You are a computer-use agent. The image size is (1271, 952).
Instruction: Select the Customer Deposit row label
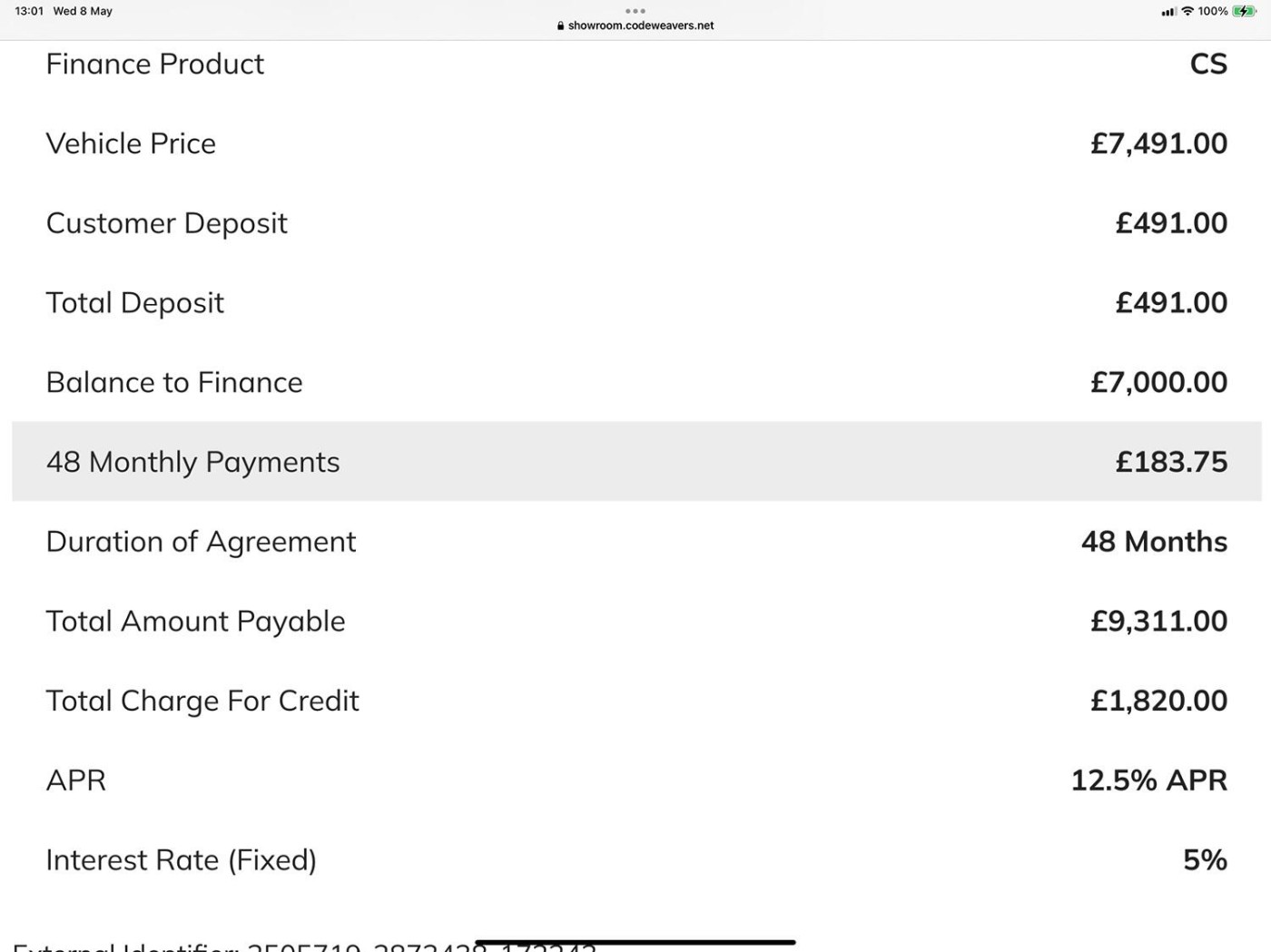166,223
